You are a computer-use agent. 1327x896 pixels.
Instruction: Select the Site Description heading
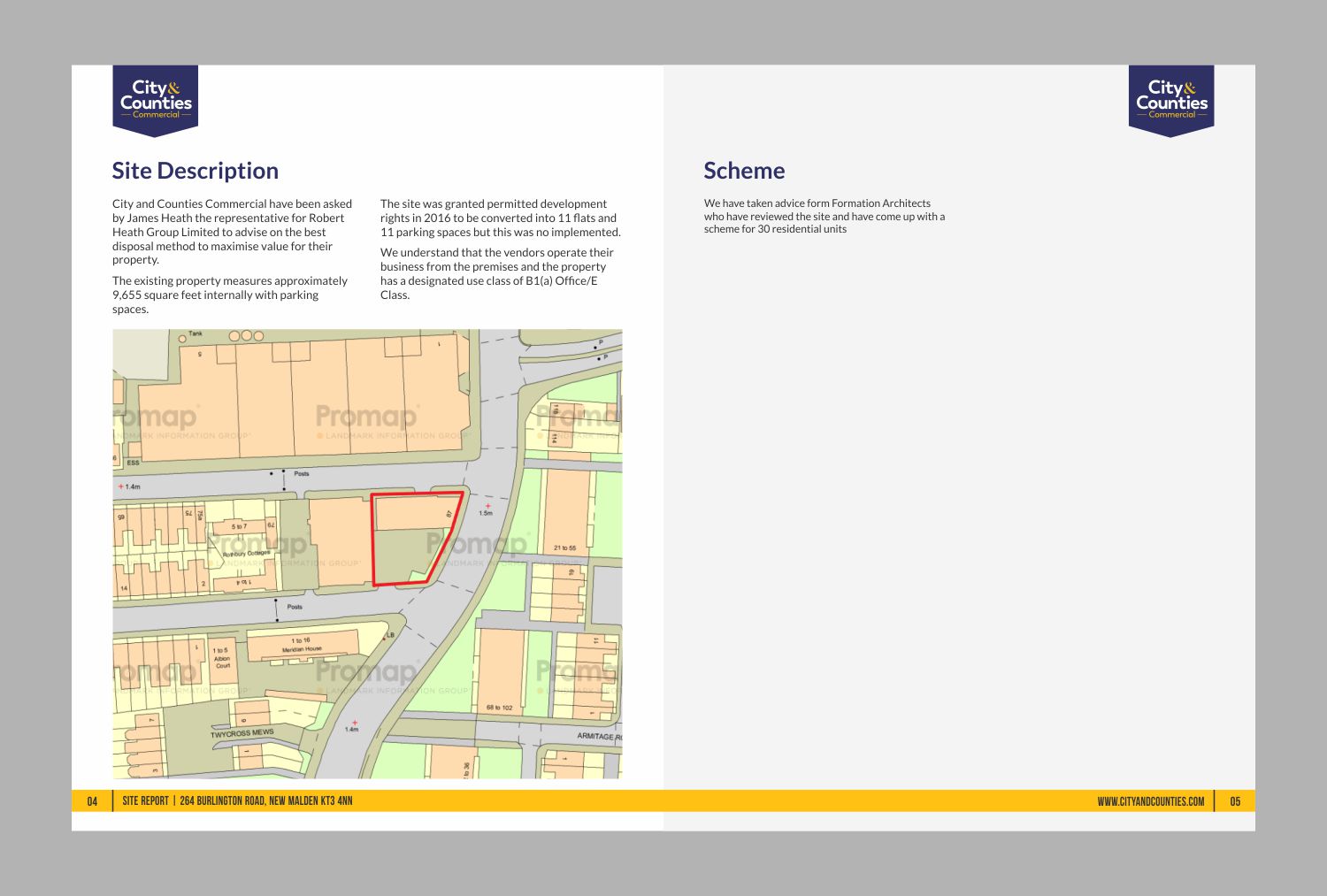195,171
